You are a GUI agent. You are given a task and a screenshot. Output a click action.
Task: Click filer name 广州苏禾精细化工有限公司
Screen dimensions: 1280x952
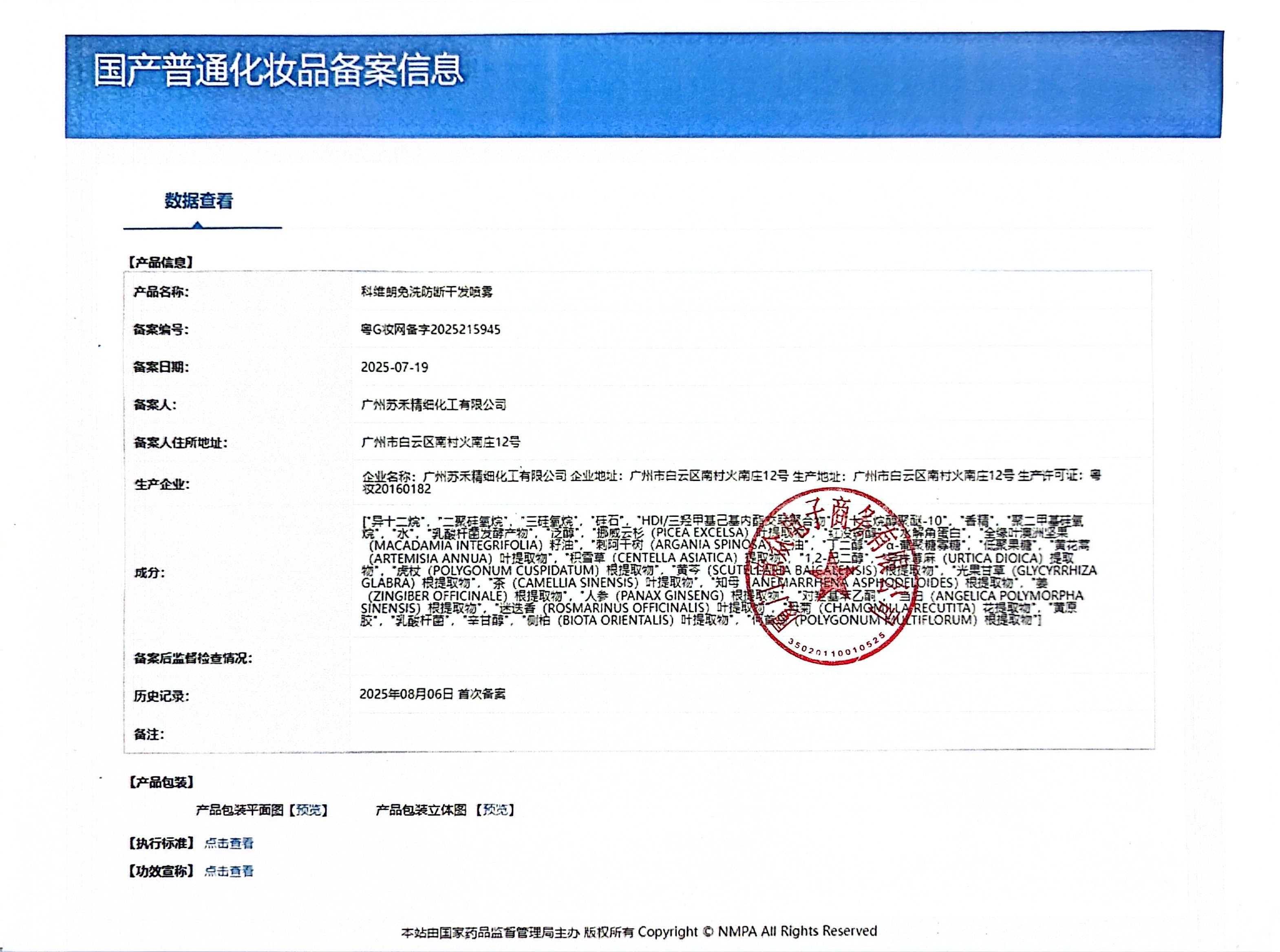click(433, 405)
